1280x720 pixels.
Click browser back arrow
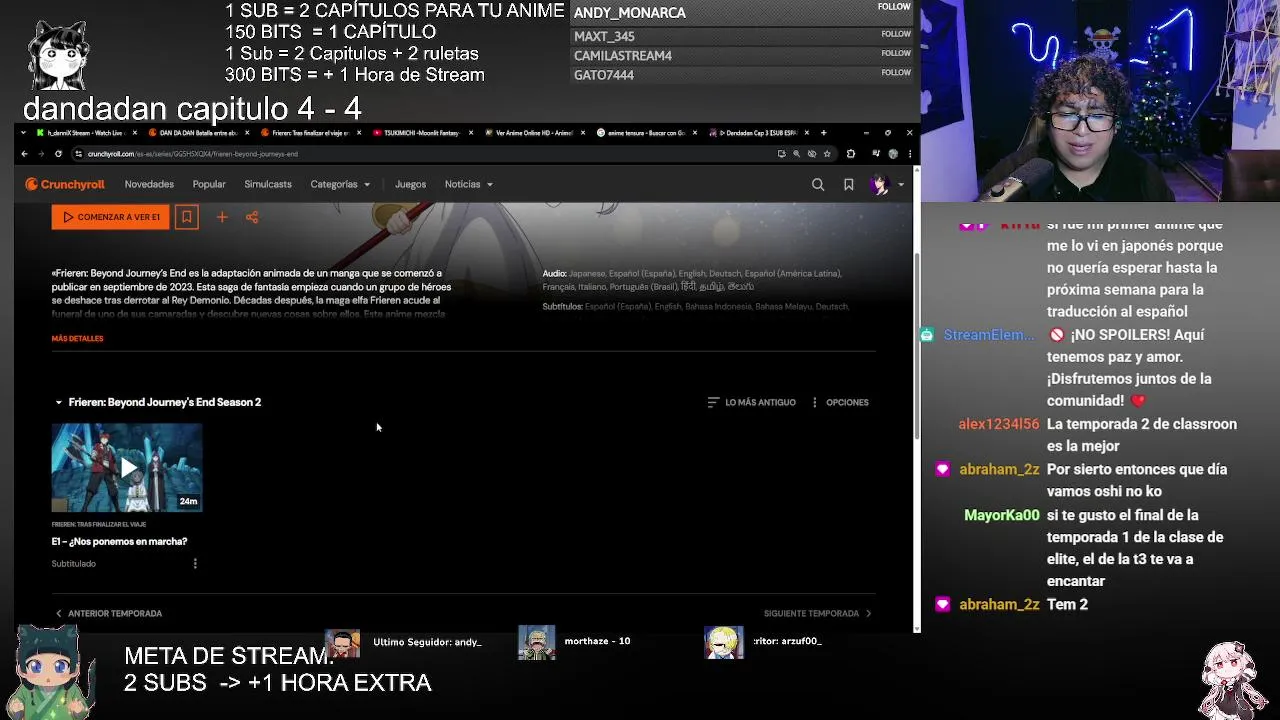pos(24,154)
